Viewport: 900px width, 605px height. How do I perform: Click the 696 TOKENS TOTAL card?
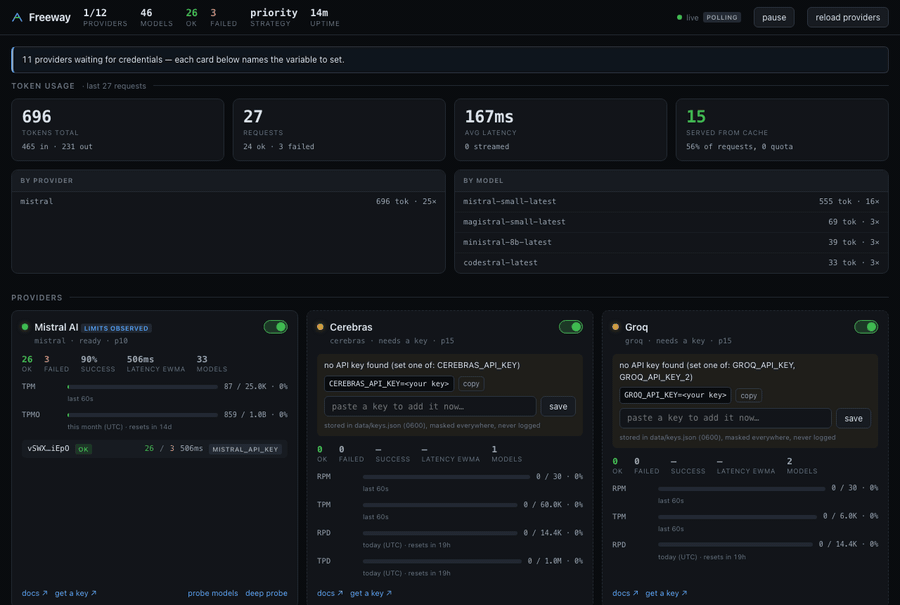118,130
